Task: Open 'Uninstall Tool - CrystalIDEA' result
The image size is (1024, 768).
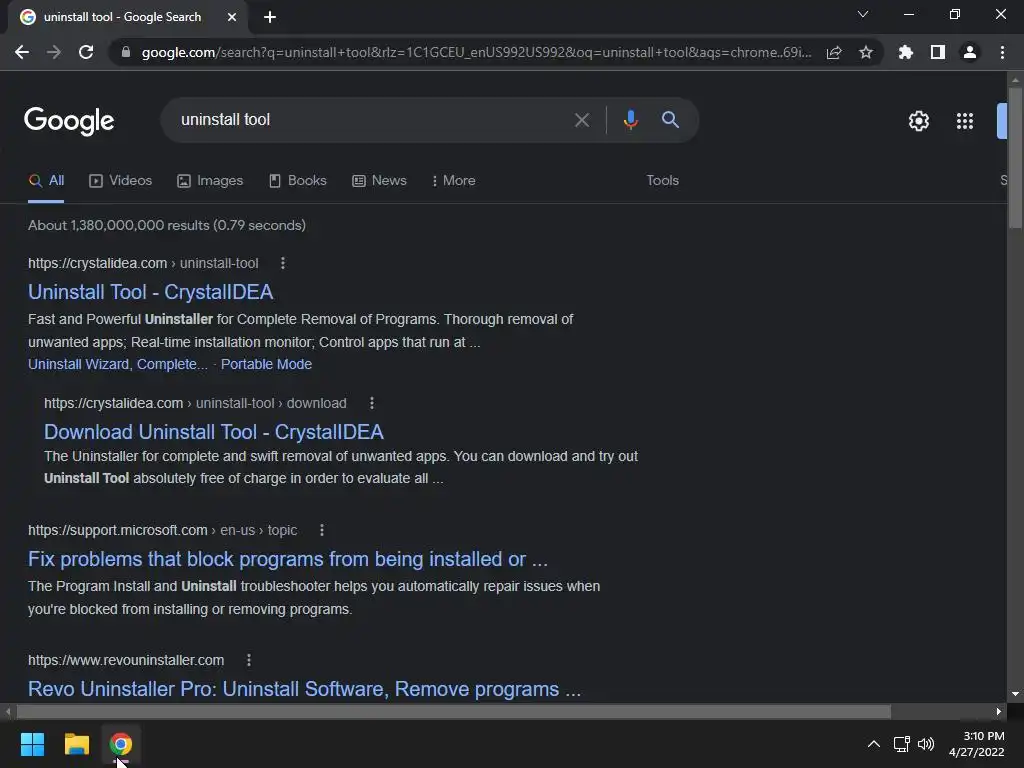Action: [x=150, y=292]
